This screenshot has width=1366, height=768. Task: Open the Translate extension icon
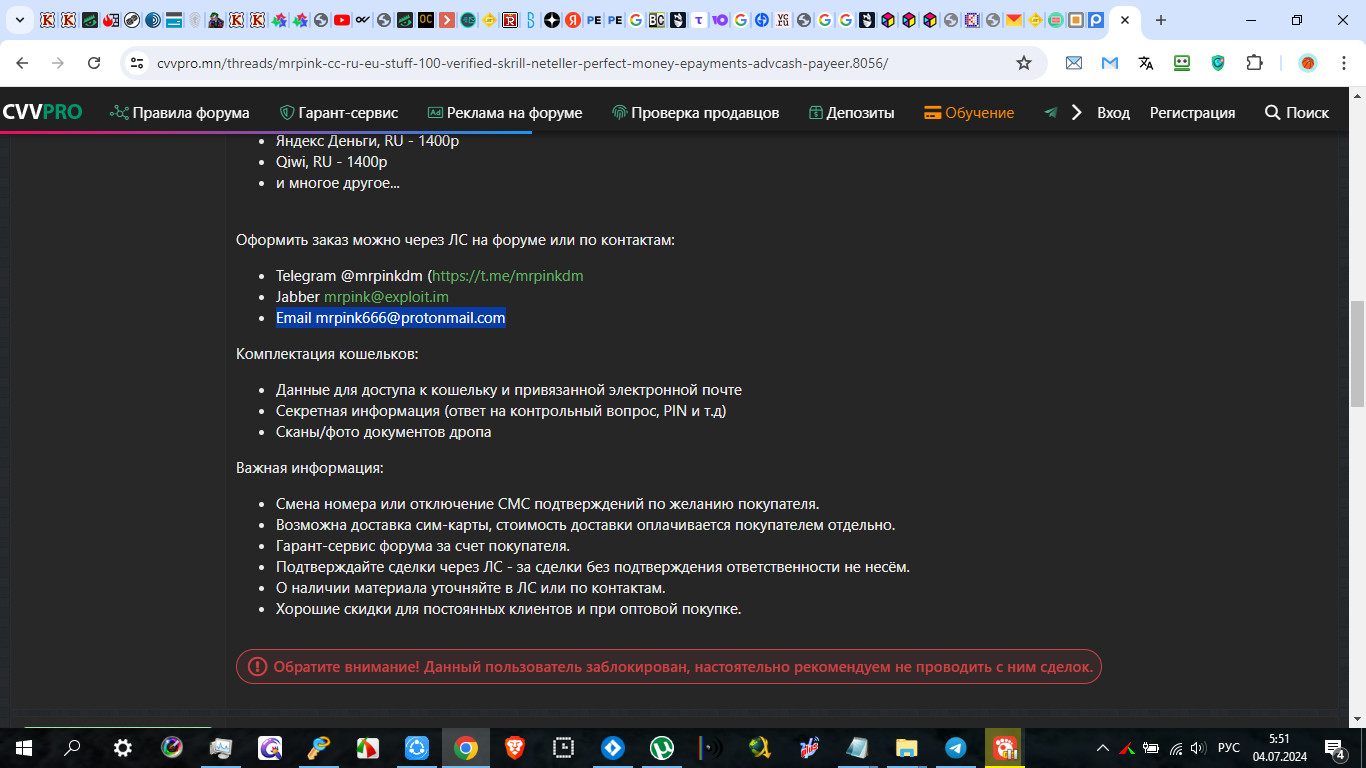[1146, 63]
